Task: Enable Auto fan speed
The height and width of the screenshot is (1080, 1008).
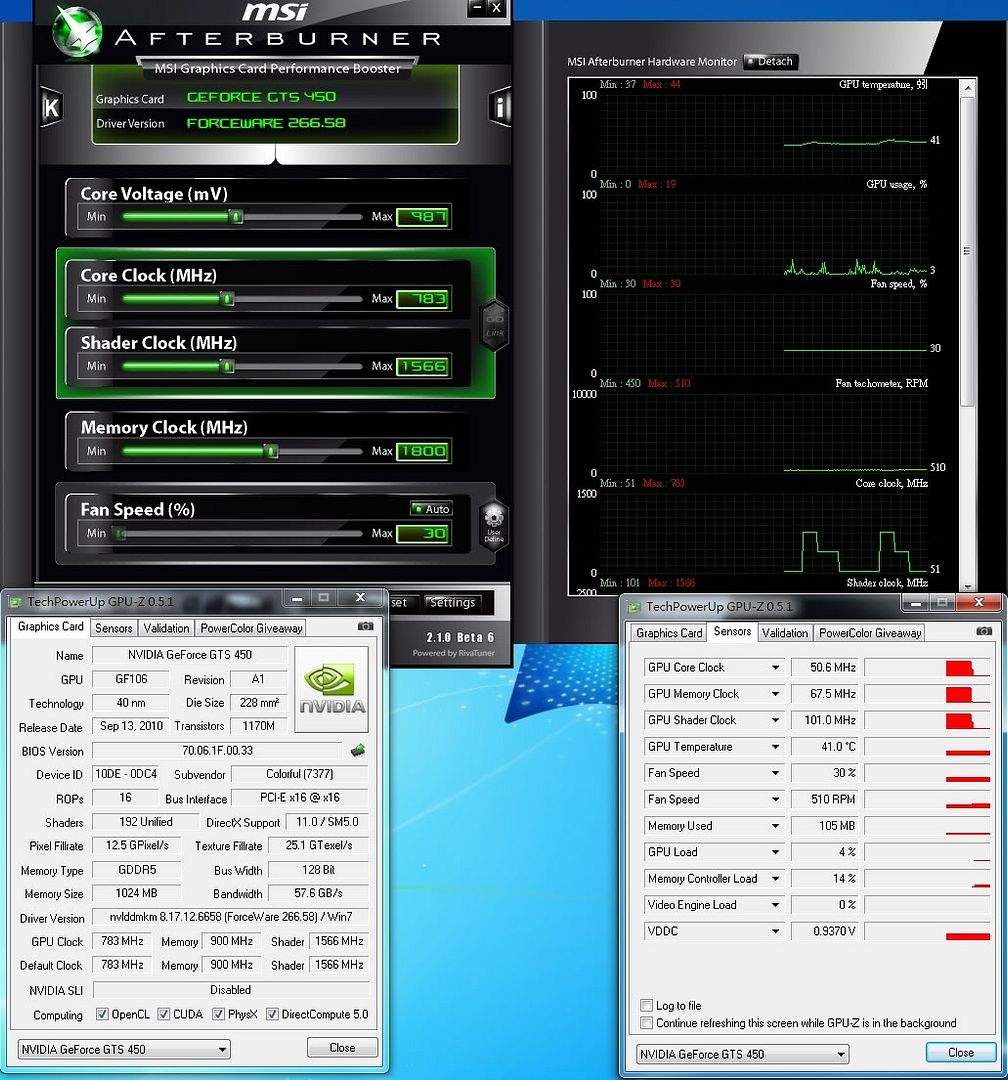Action: pyautogui.click(x=431, y=509)
